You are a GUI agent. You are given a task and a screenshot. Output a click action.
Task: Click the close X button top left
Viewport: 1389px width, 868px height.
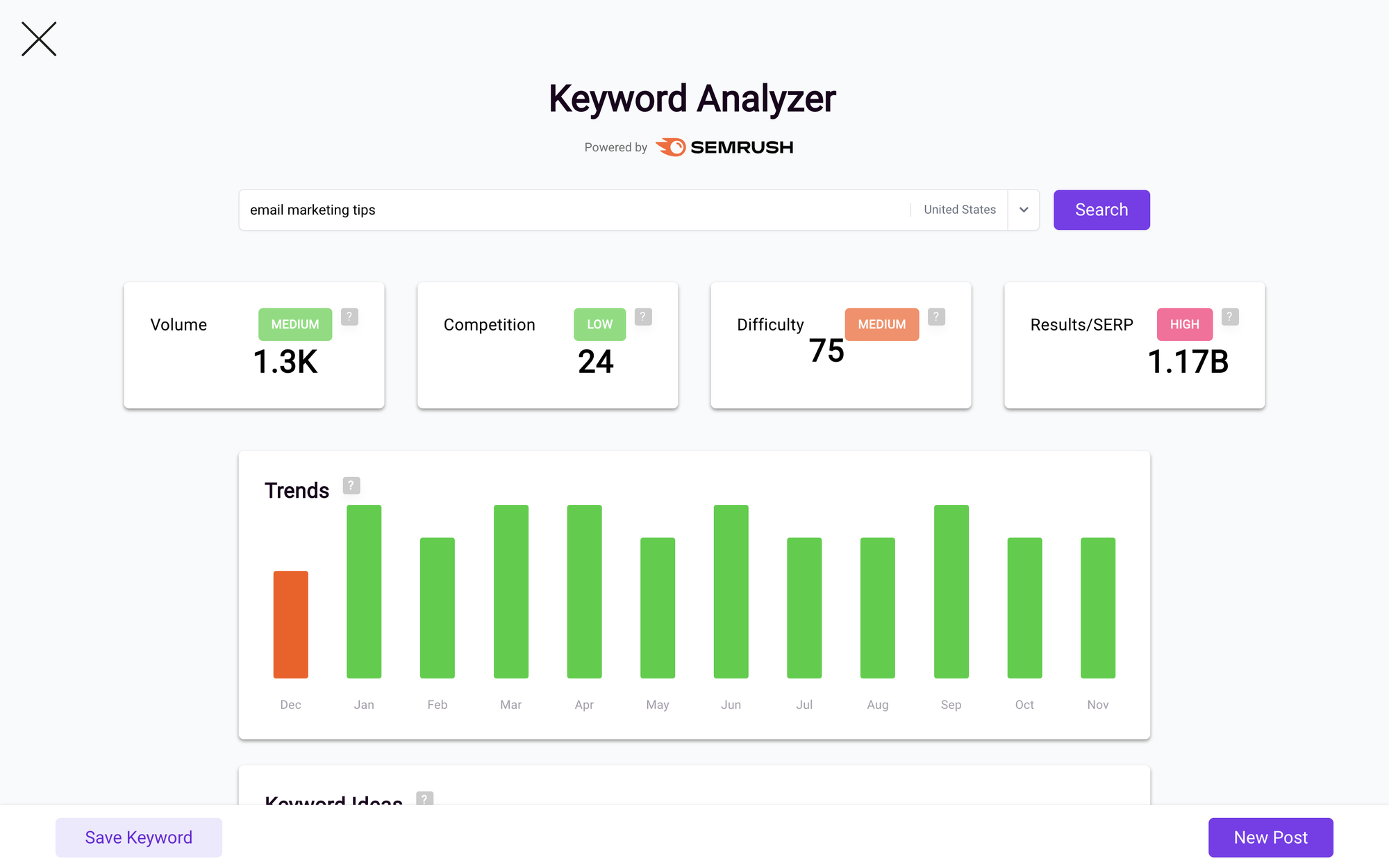(37, 39)
